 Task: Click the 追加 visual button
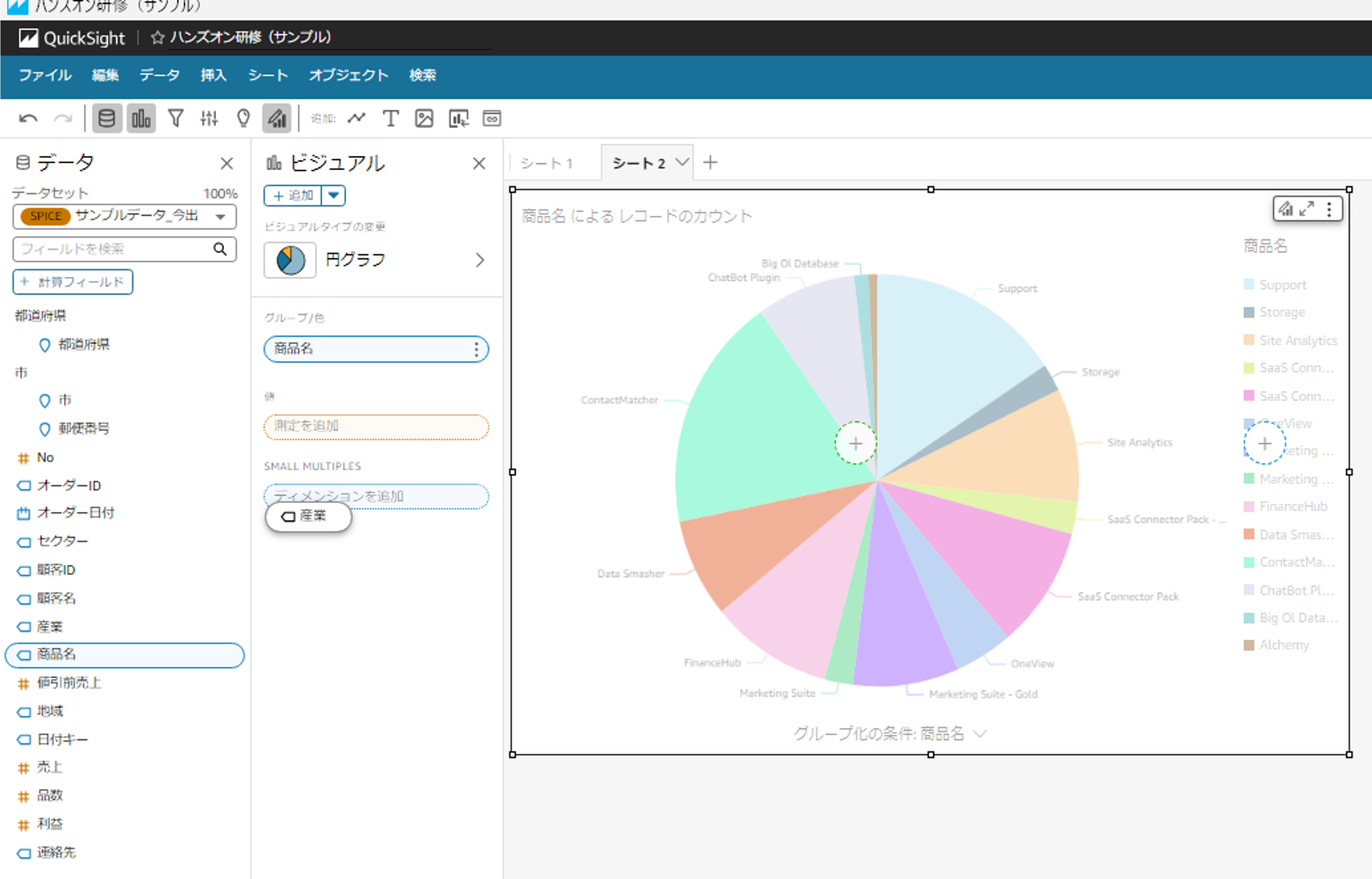293,196
